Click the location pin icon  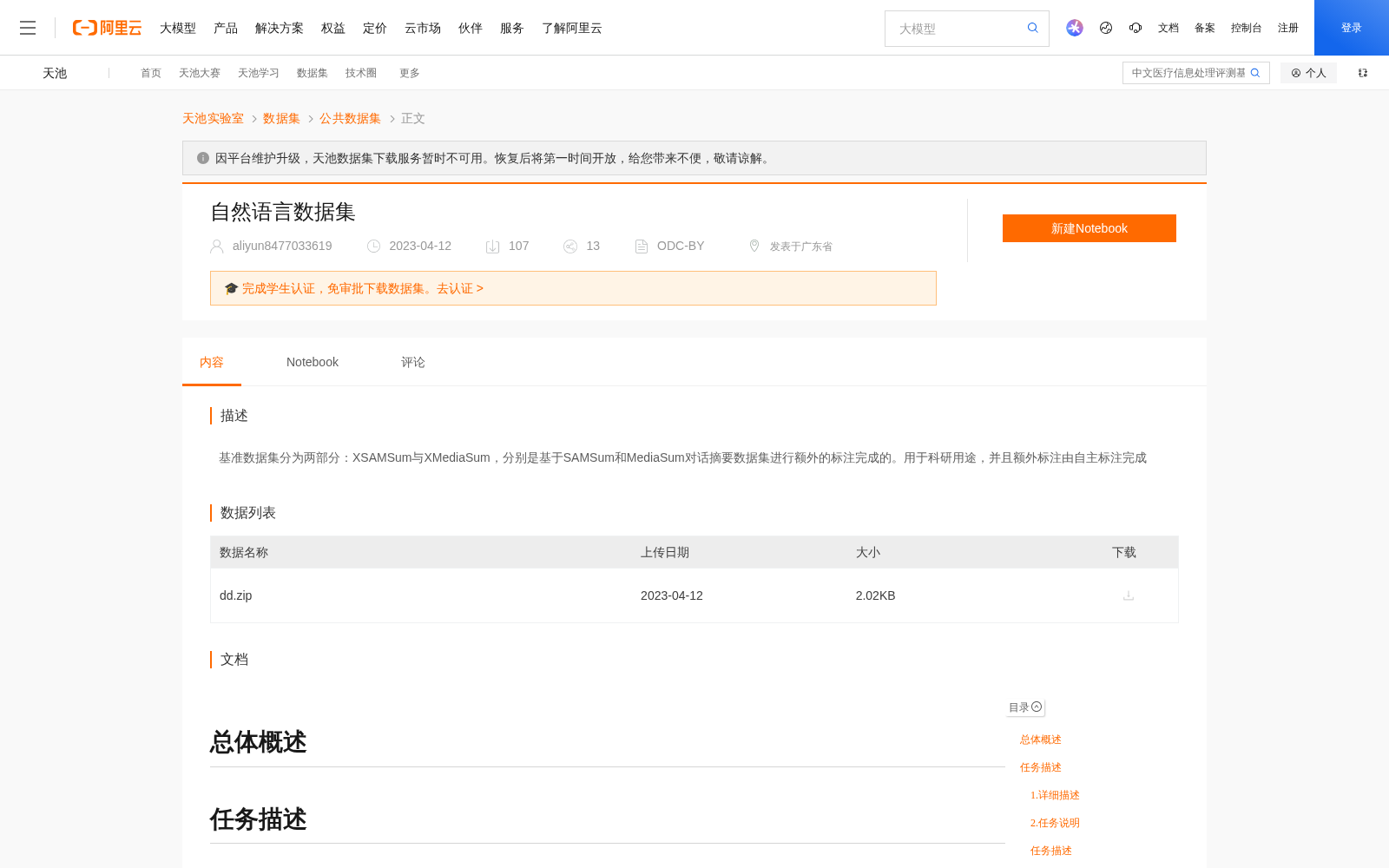click(x=754, y=246)
